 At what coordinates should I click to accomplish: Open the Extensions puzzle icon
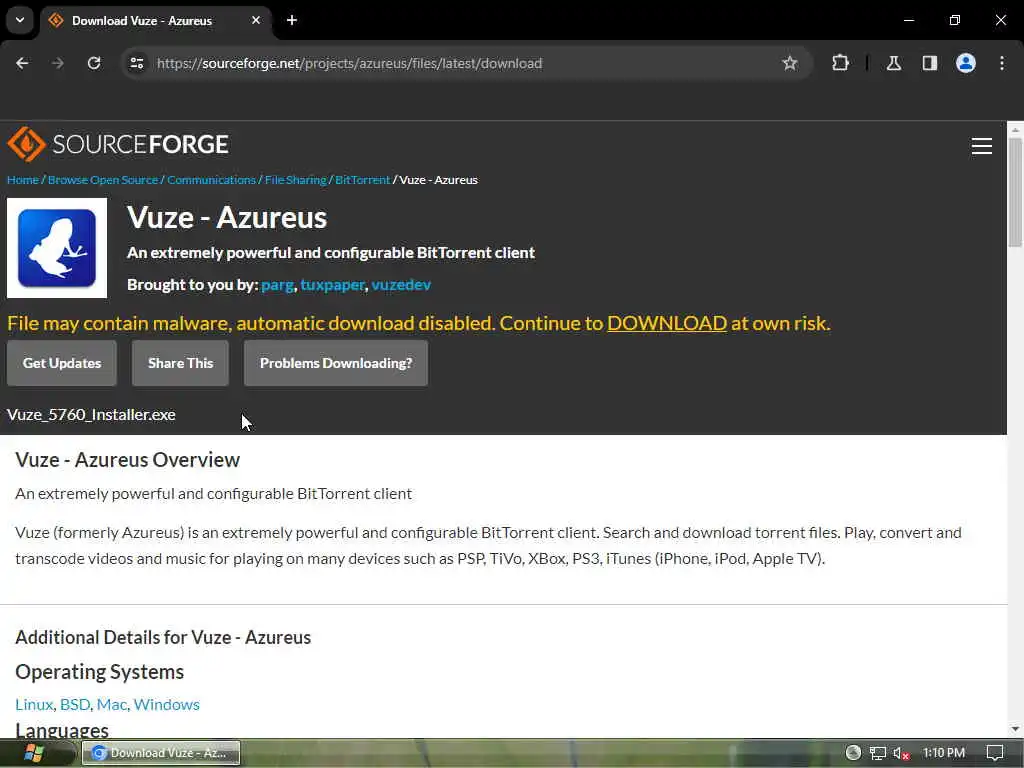tap(840, 63)
